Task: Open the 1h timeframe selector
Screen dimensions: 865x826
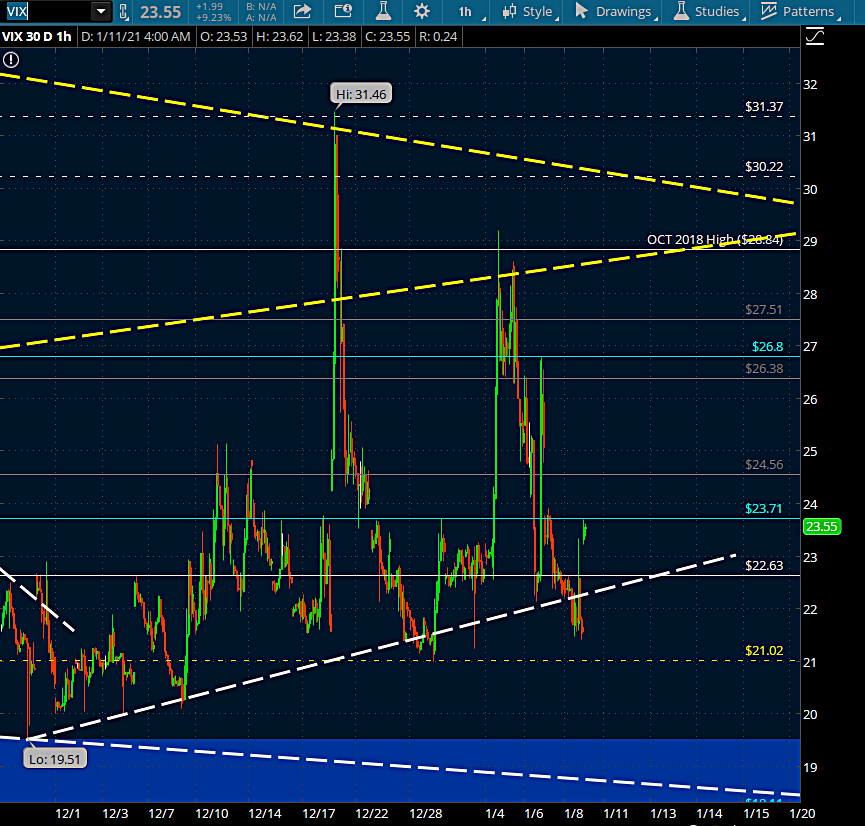Action: pos(465,12)
